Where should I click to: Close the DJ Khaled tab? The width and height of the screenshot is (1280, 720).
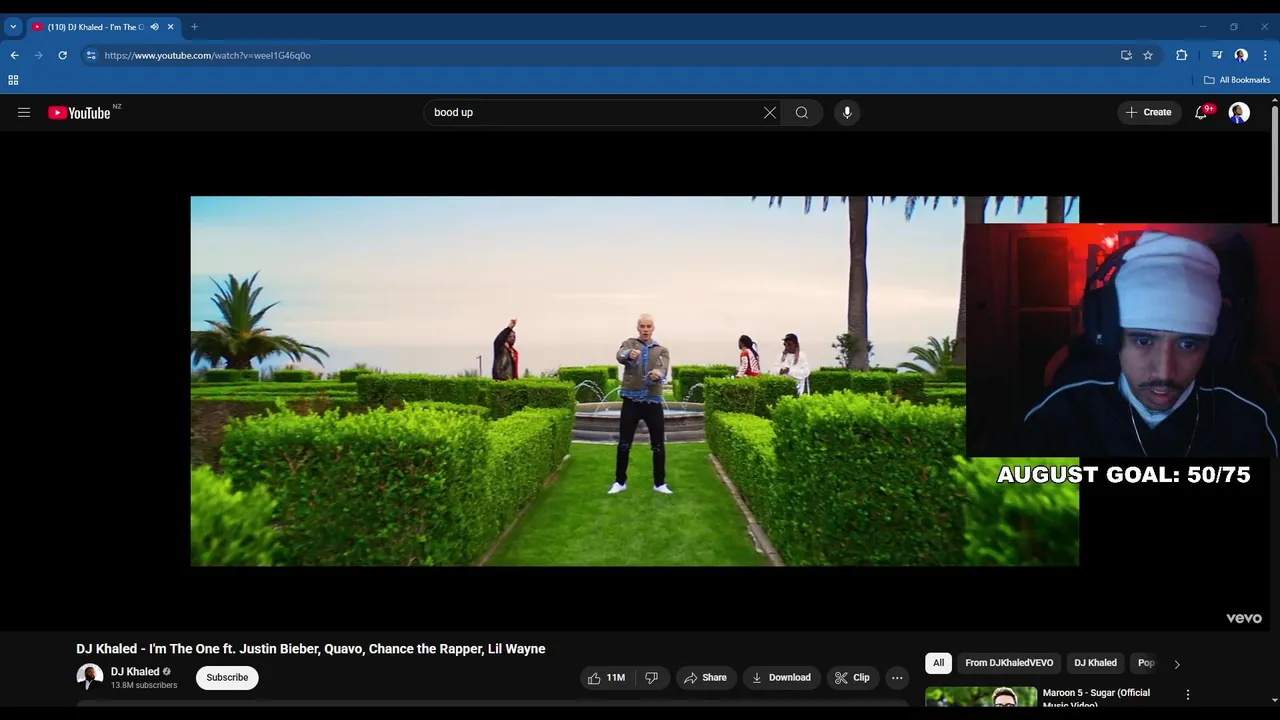[171, 27]
